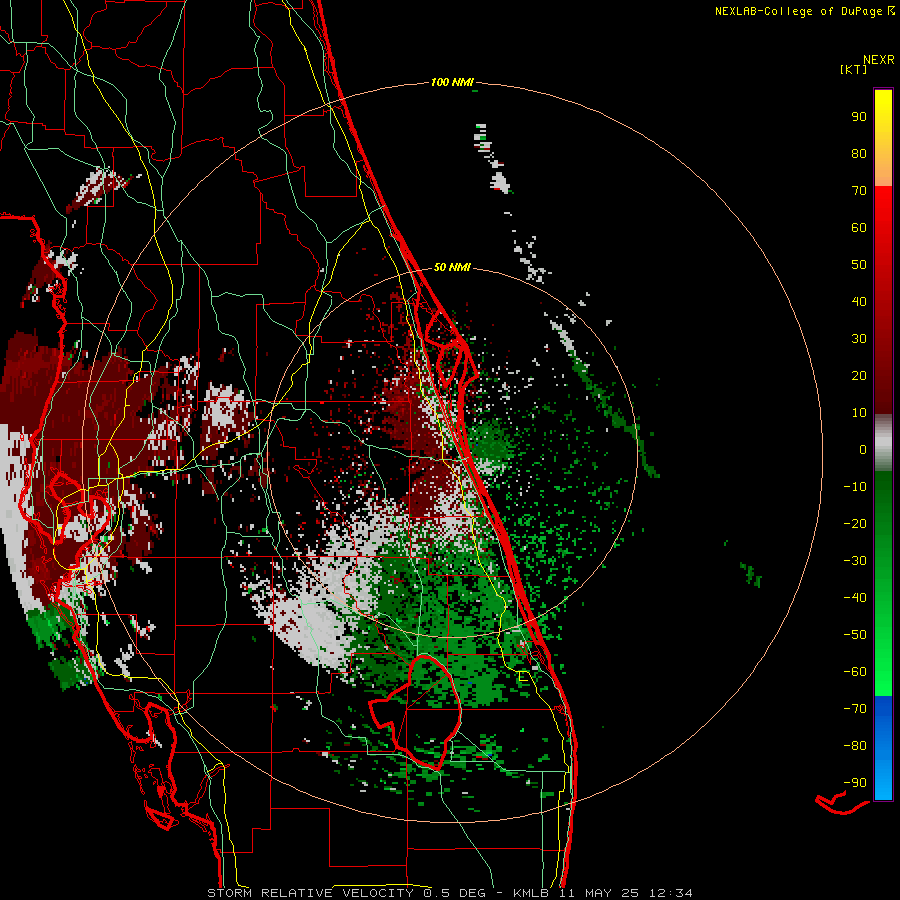The image size is (900, 900).
Task: Click the -70 value on velocity scale
Action: 855,709
